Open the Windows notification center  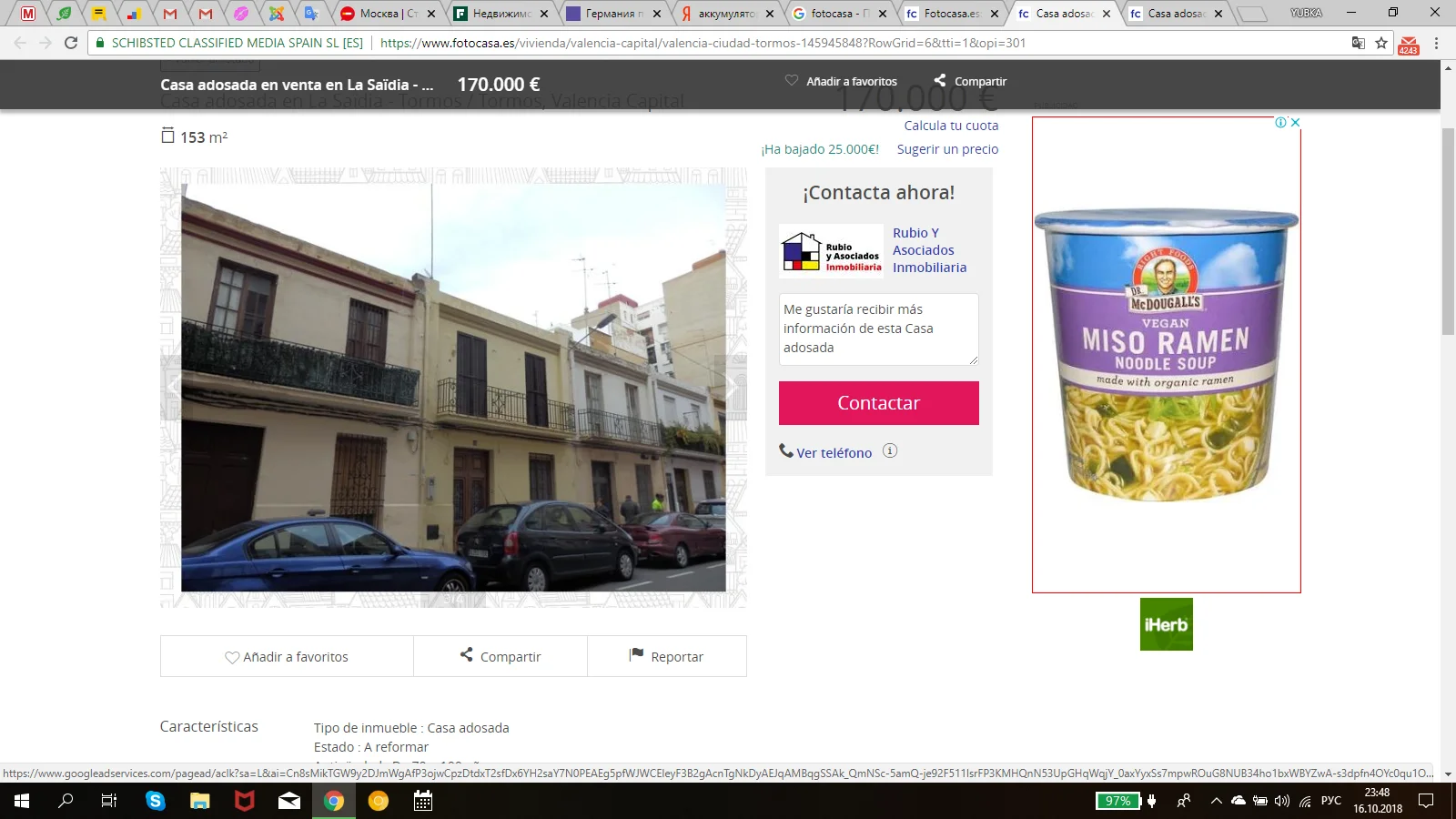pyautogui.click(x=1426, y=801)
